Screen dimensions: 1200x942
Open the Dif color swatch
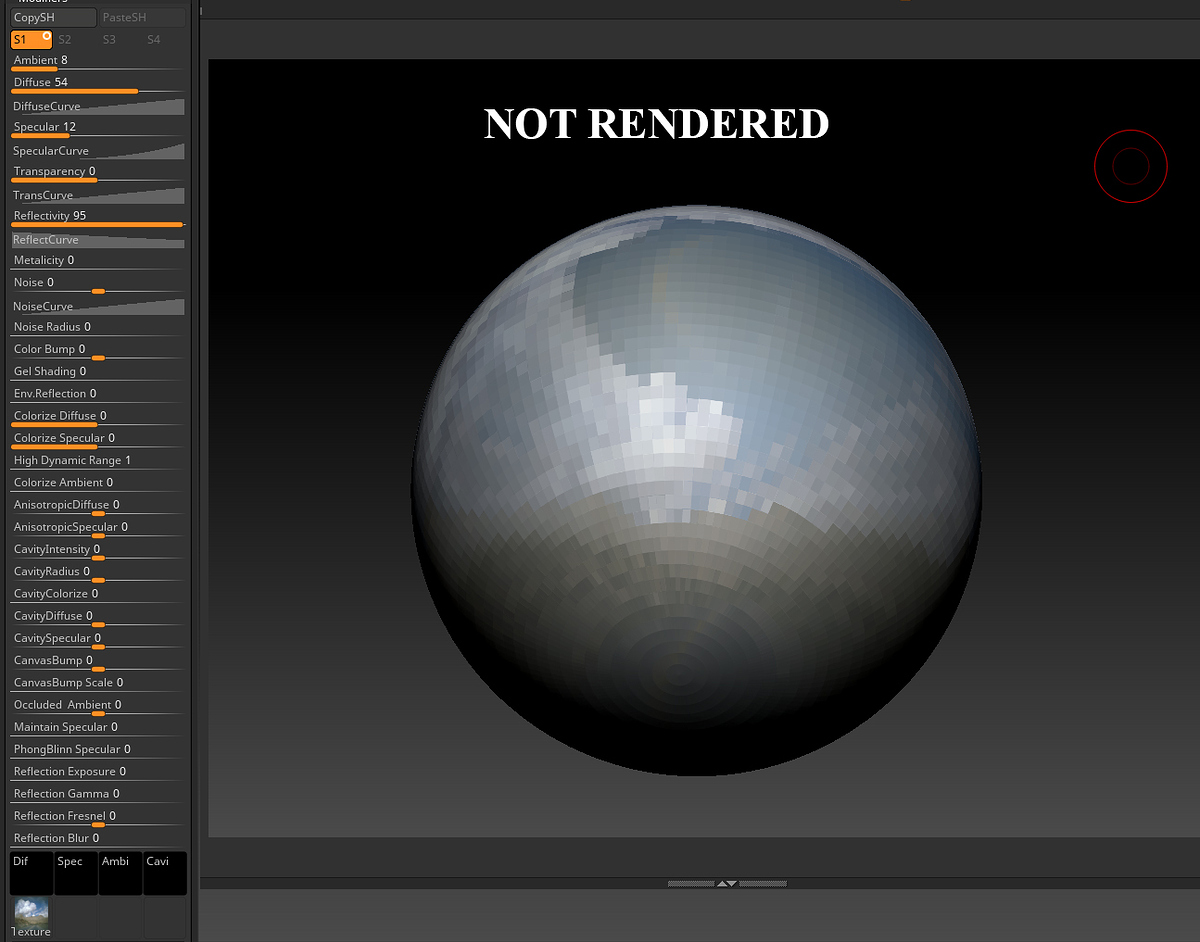pyautogui.click(x=32, y=873)
